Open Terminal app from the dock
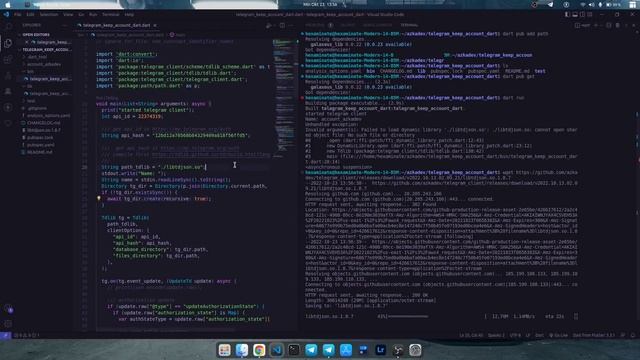 click(x=293, y=350)
